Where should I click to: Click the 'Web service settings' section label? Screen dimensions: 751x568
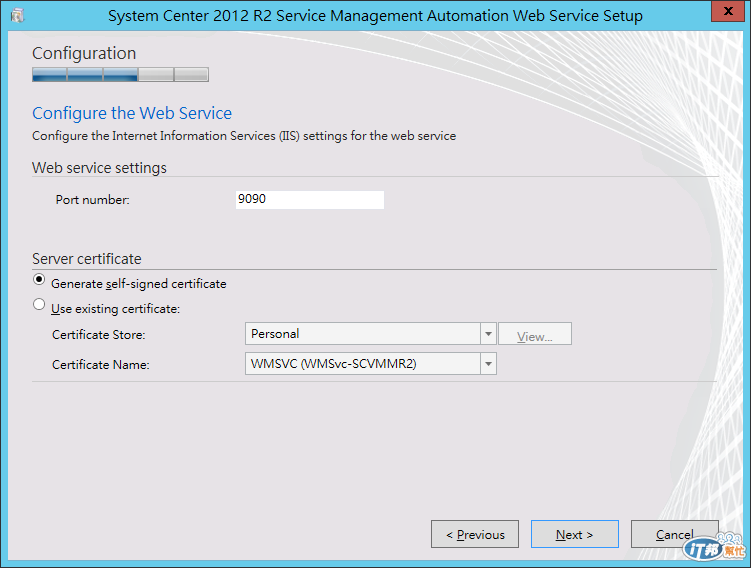coord(99,168)
